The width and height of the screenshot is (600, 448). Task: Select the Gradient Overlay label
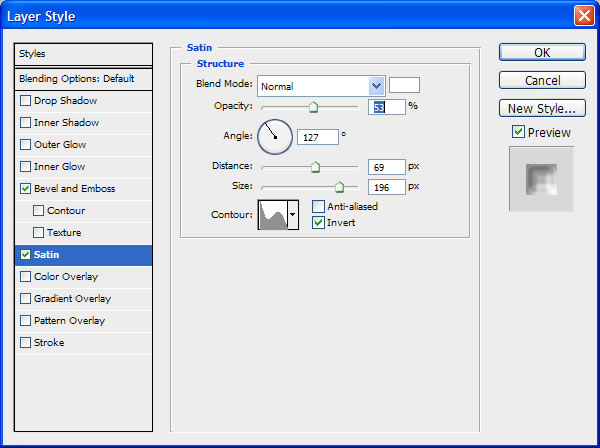72,298
